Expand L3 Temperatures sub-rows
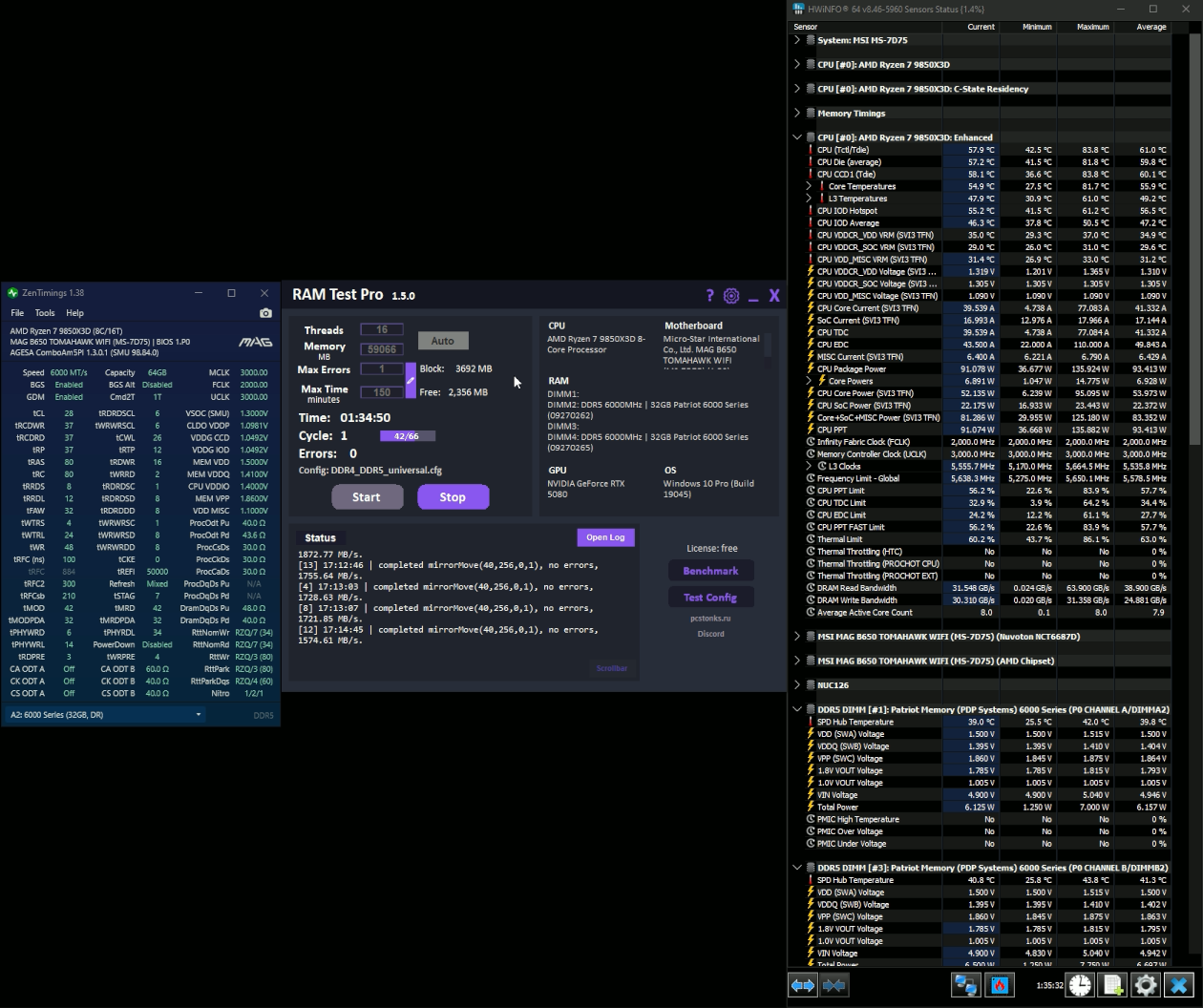The width and height of the screenshot is (1203, 1008). pos(809,199)
